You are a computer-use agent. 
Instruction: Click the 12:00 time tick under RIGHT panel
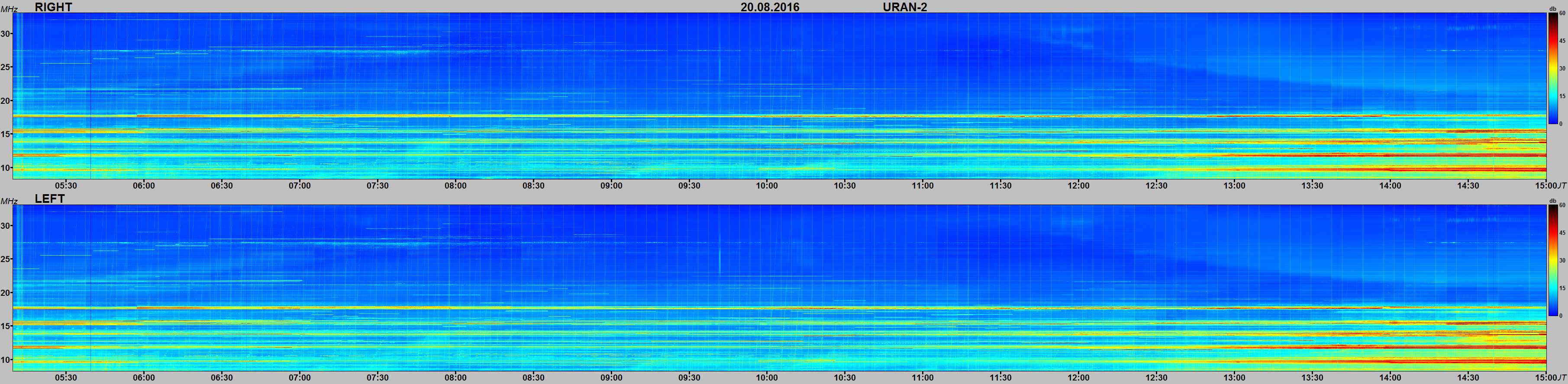tap(1079, 186)
